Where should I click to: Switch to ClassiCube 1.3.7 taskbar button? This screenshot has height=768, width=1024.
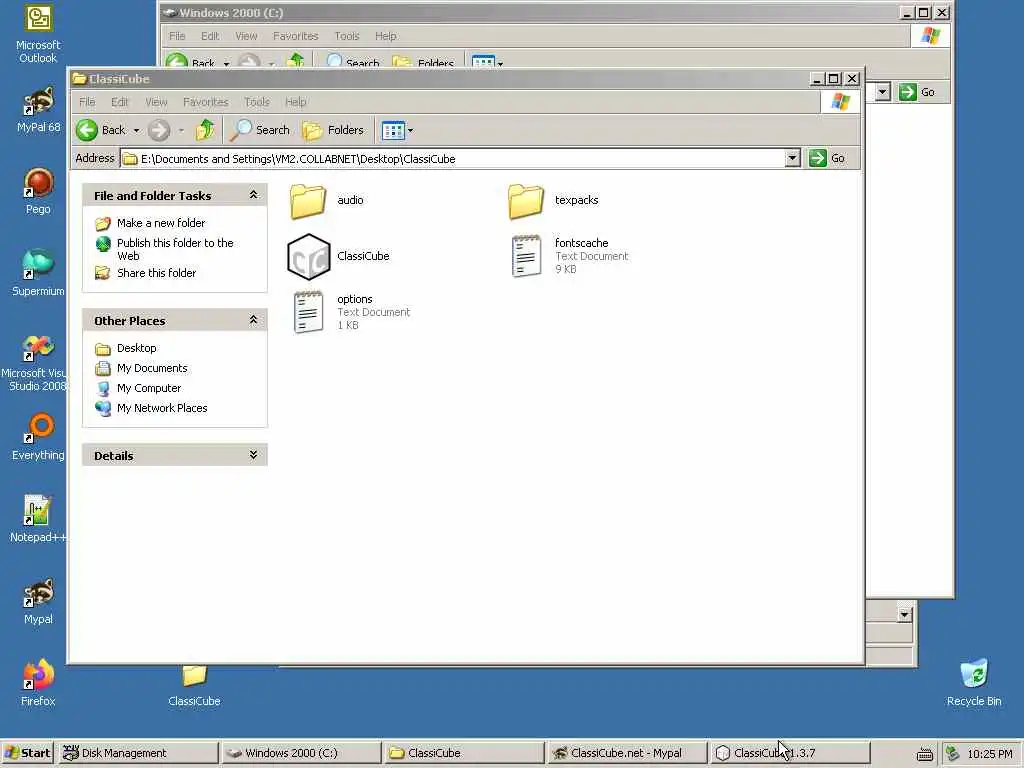[x=789, y=753]
